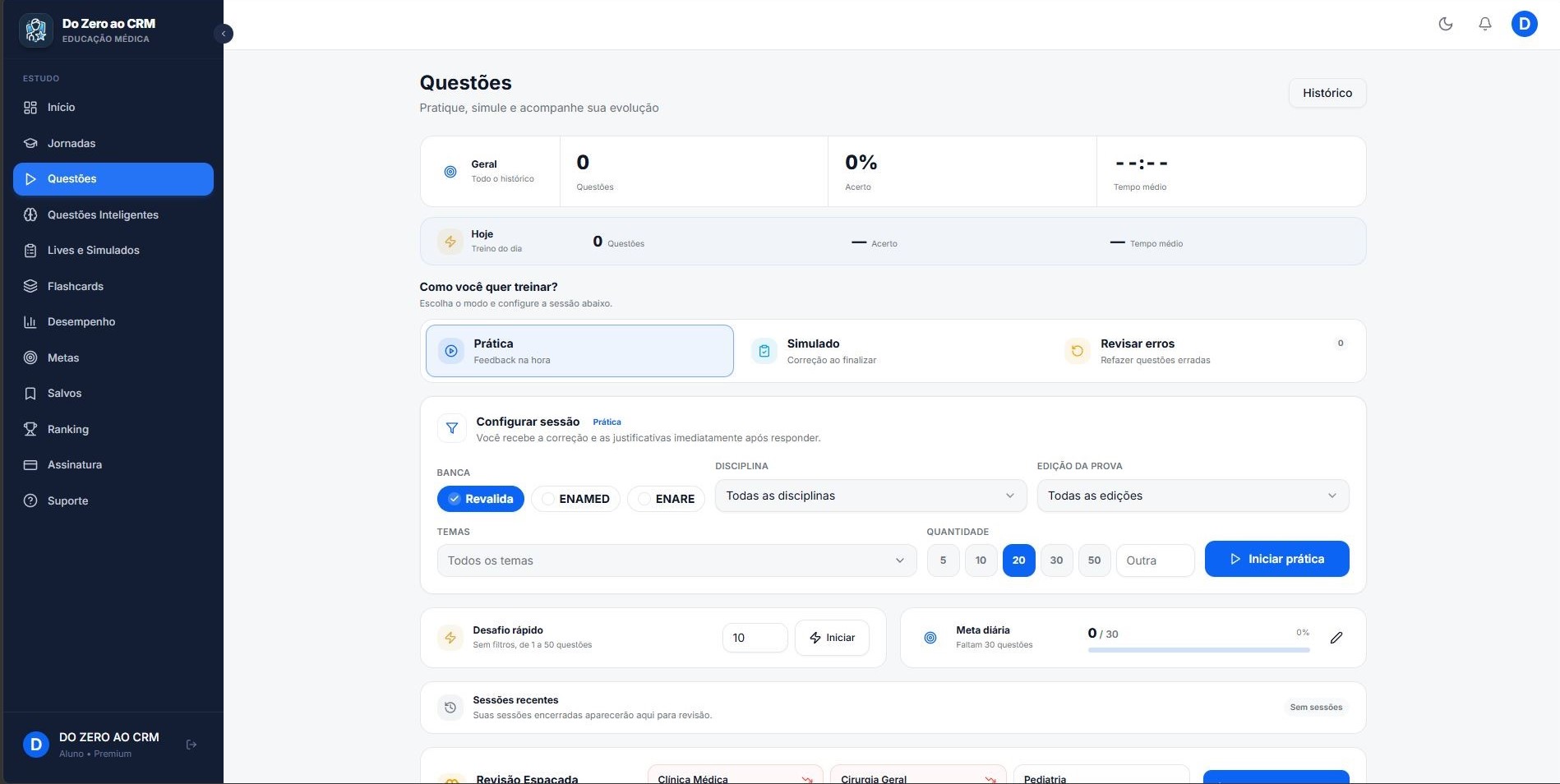Screen dimensions: 1560x784
Task: Open the Histórico button
Action: coord(1327,93)
